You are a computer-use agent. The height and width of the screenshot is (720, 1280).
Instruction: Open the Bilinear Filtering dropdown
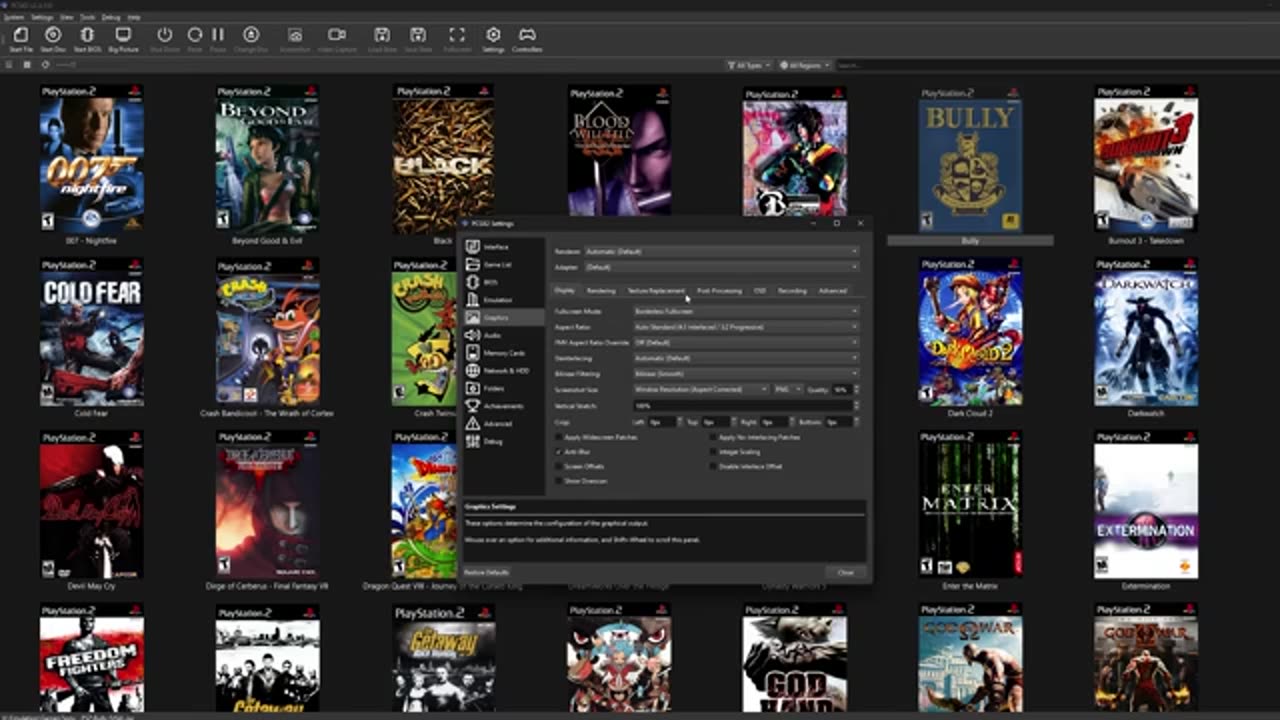746,374
